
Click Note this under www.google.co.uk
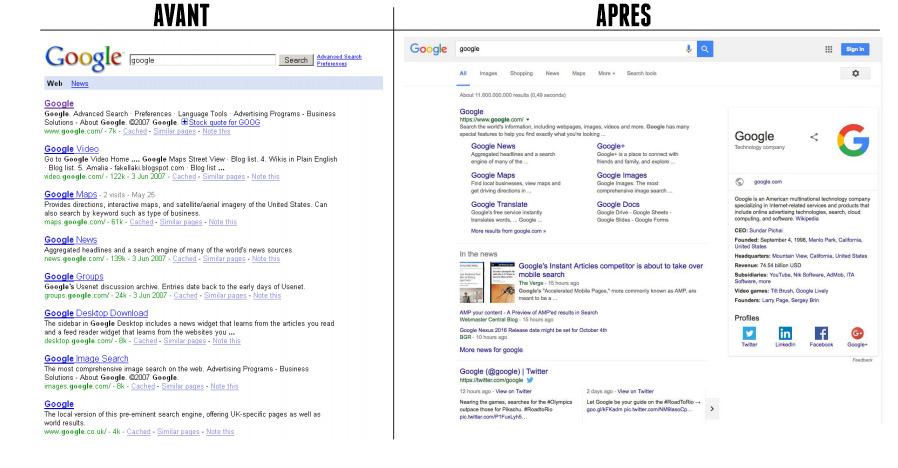pos(220,432)
